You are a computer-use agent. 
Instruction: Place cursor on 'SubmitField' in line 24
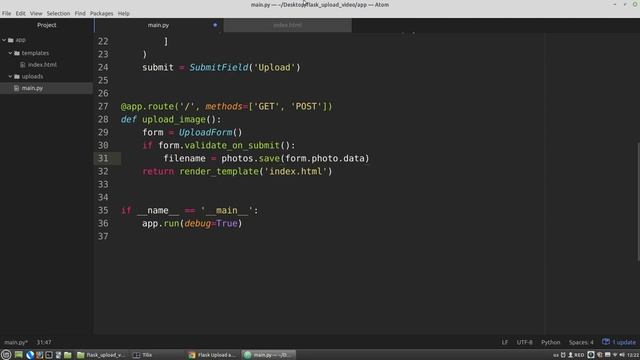(218, 67)
